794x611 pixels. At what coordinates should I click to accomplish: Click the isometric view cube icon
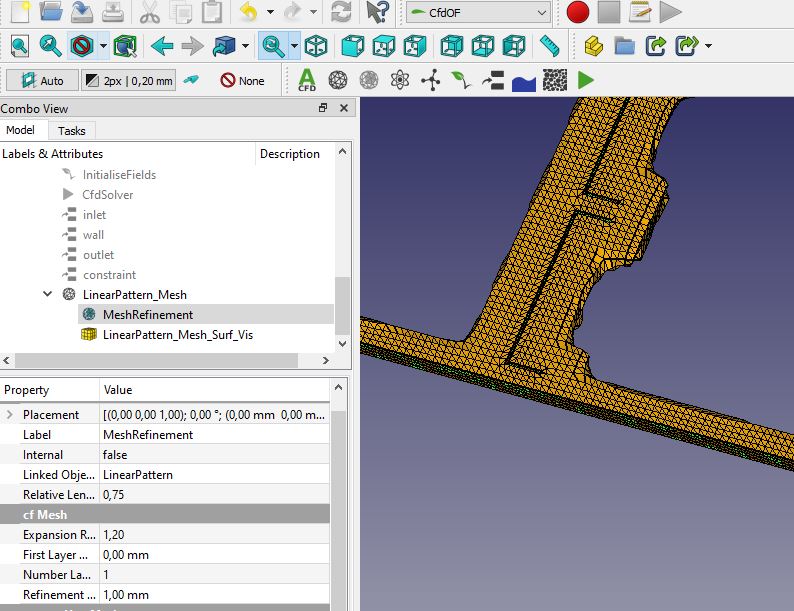pos(316,46)
